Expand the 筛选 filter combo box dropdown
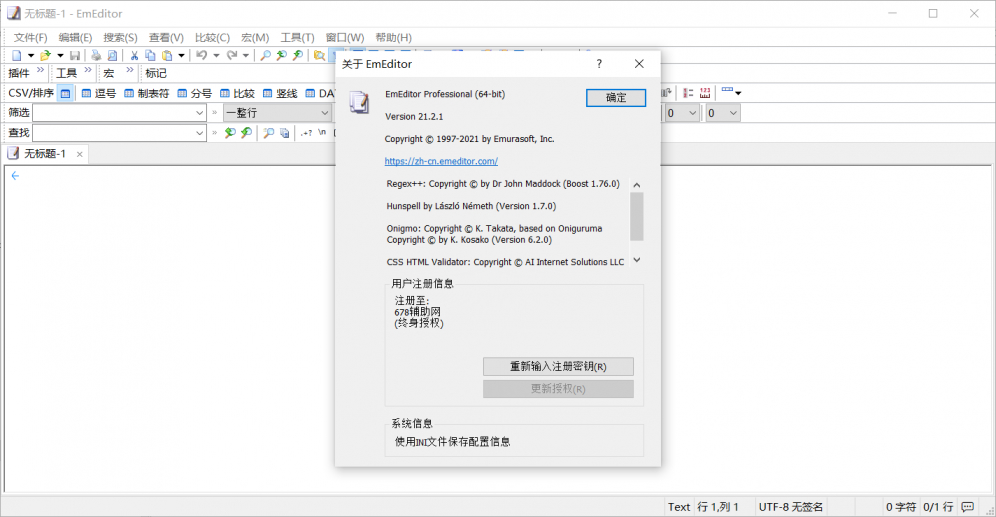Image resolution: width=996 pixels, height=517 pixels. coord(199,113)
